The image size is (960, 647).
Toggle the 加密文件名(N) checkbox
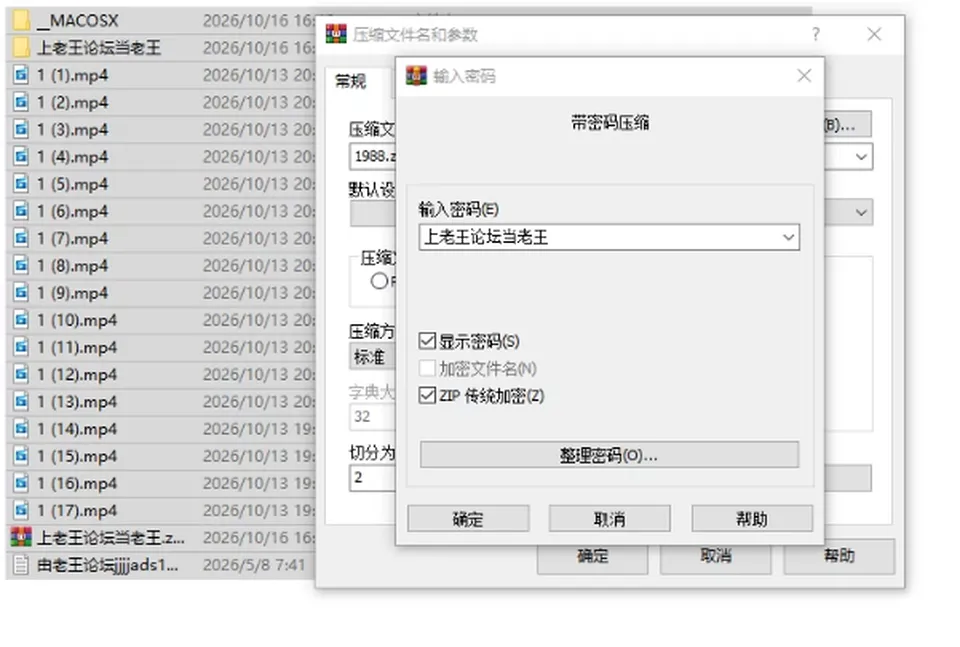click(x=427, y=368)
